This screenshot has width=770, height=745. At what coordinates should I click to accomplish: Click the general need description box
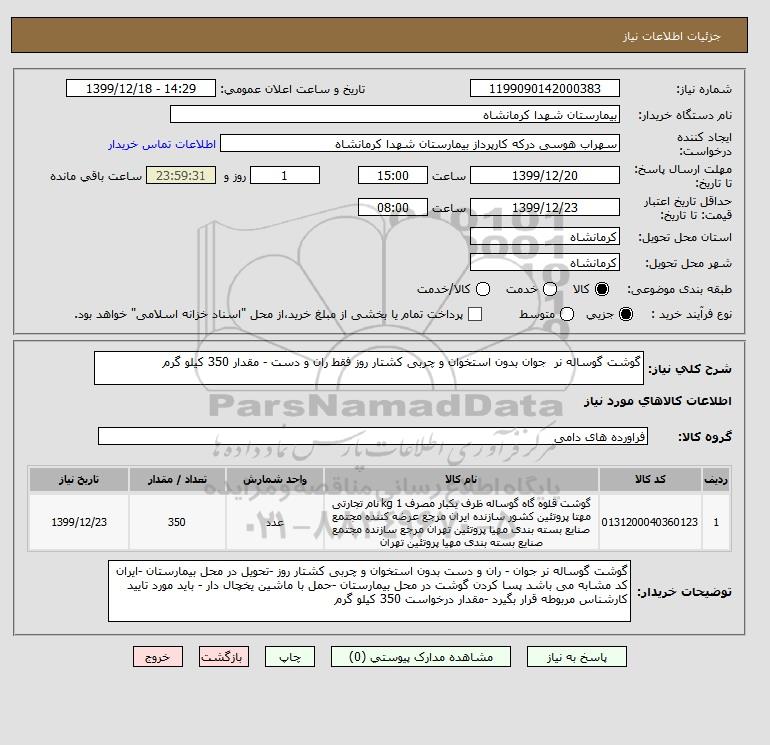[369, 368]
